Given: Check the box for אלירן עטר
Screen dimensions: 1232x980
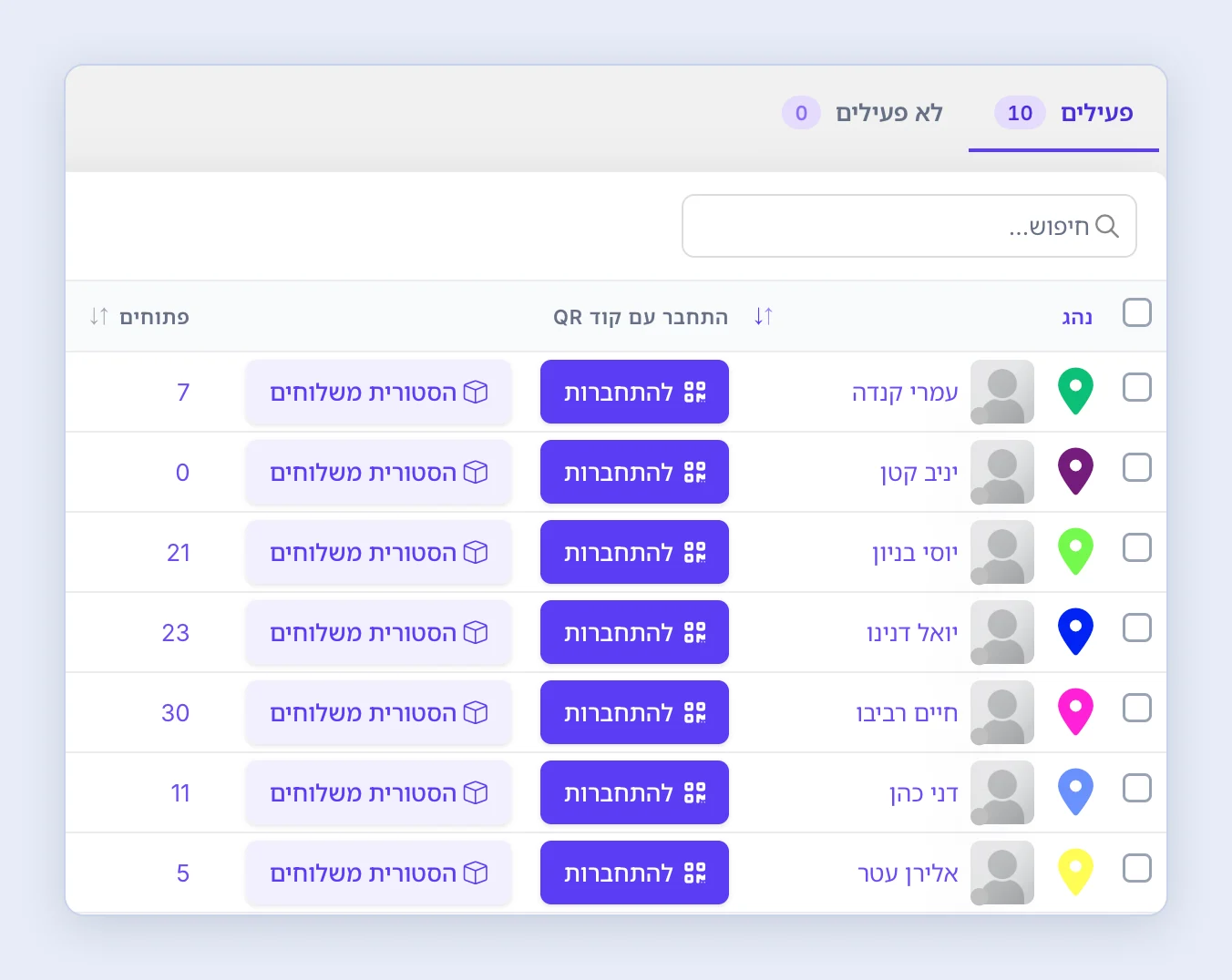Looking at the screenshot, I should pyautogui.click(x=1137, y=868).
